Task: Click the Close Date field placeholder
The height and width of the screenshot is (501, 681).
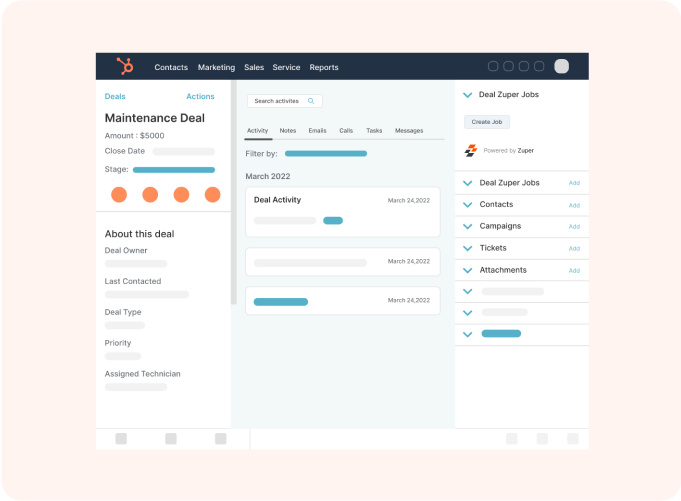Action: coord(183,152)
